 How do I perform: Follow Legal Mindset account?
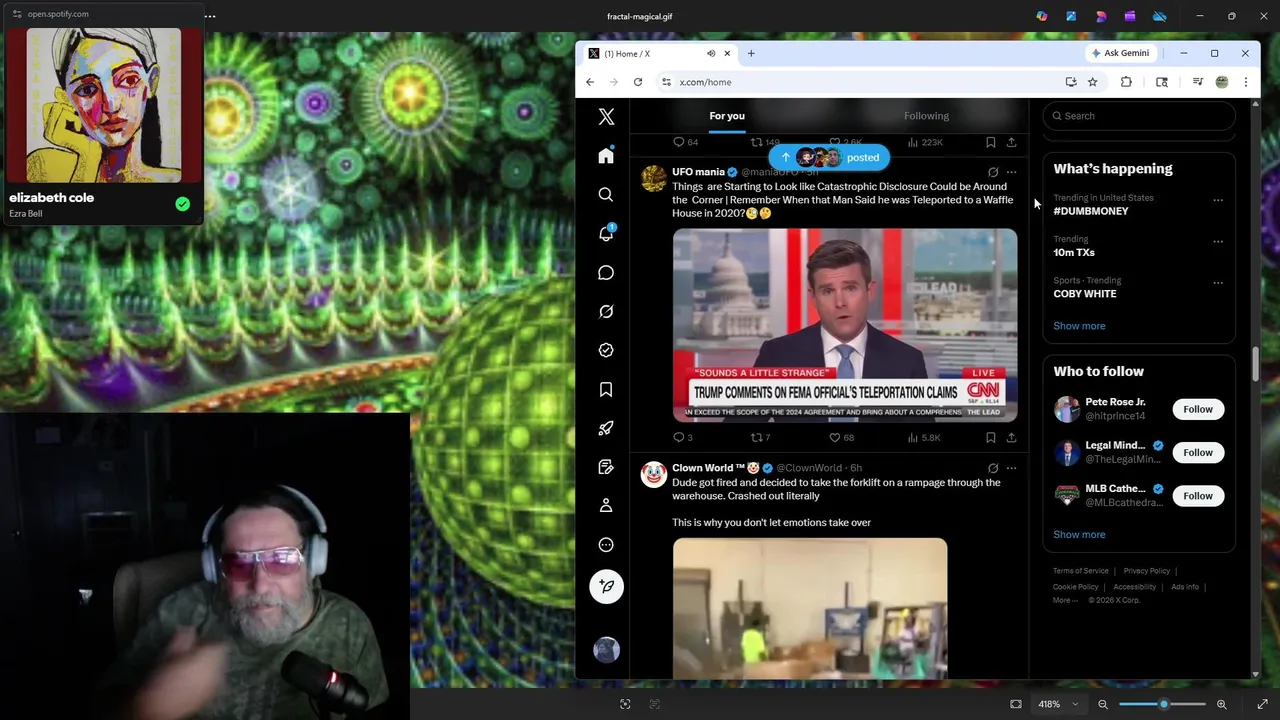coord(1197,452)
